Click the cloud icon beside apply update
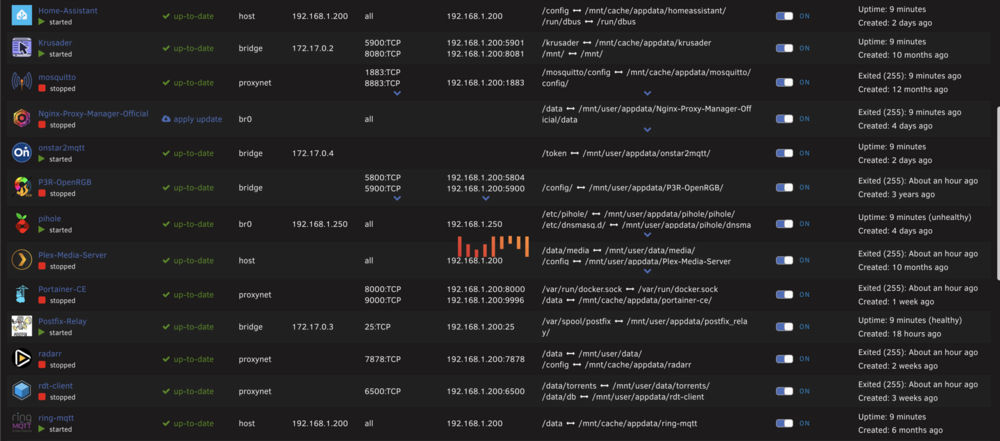 166,119
